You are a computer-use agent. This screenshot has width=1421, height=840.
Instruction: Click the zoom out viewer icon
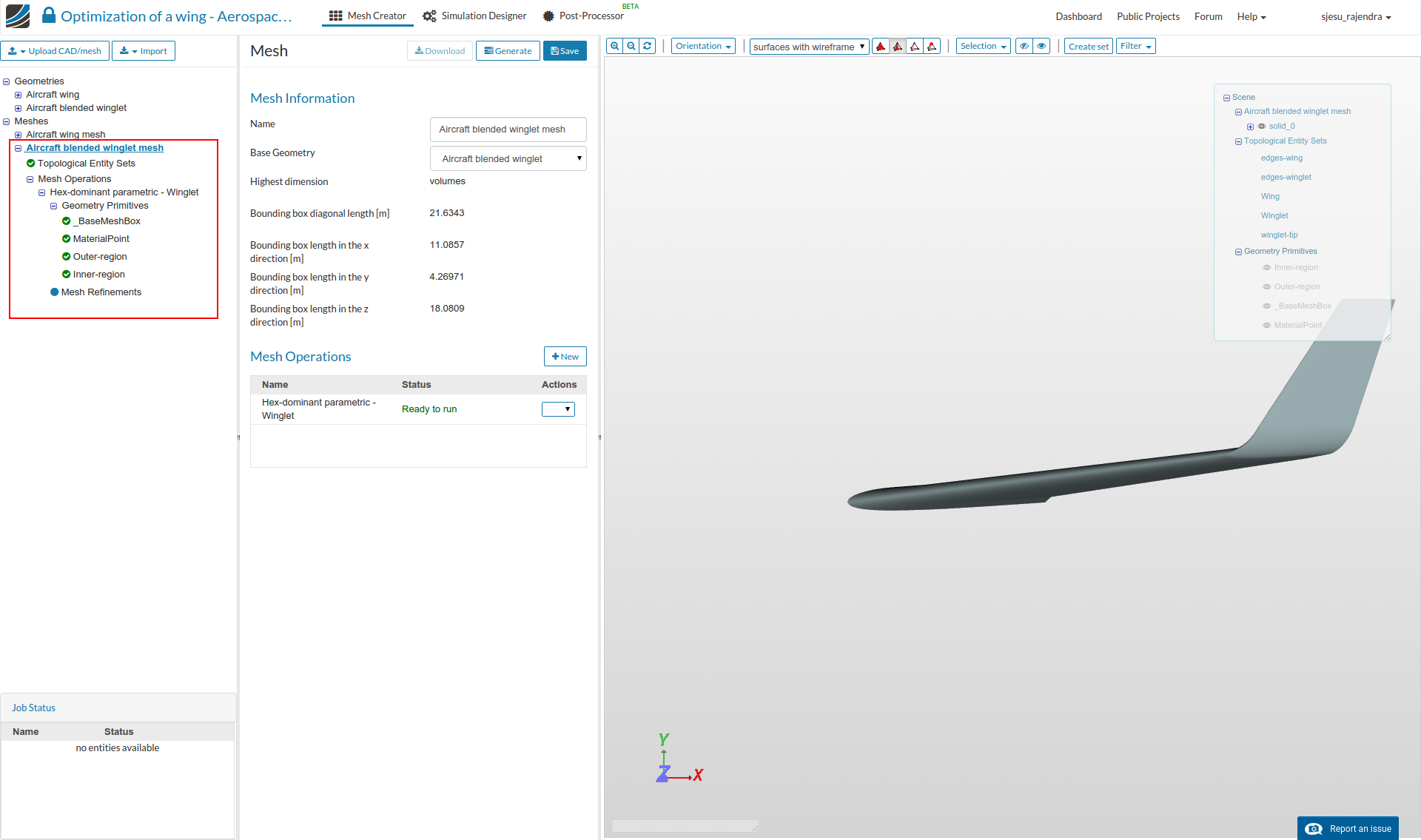coord(631,46)
